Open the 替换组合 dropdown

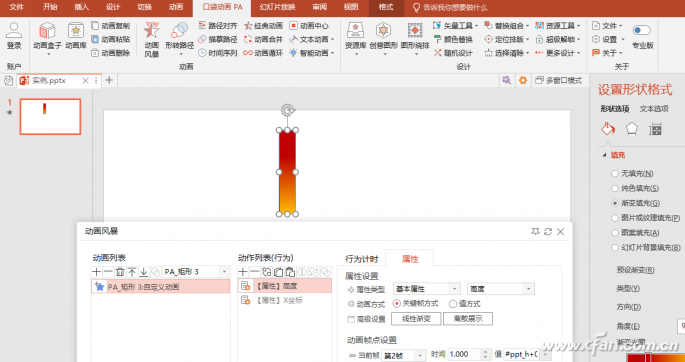[x=528, y=26]
